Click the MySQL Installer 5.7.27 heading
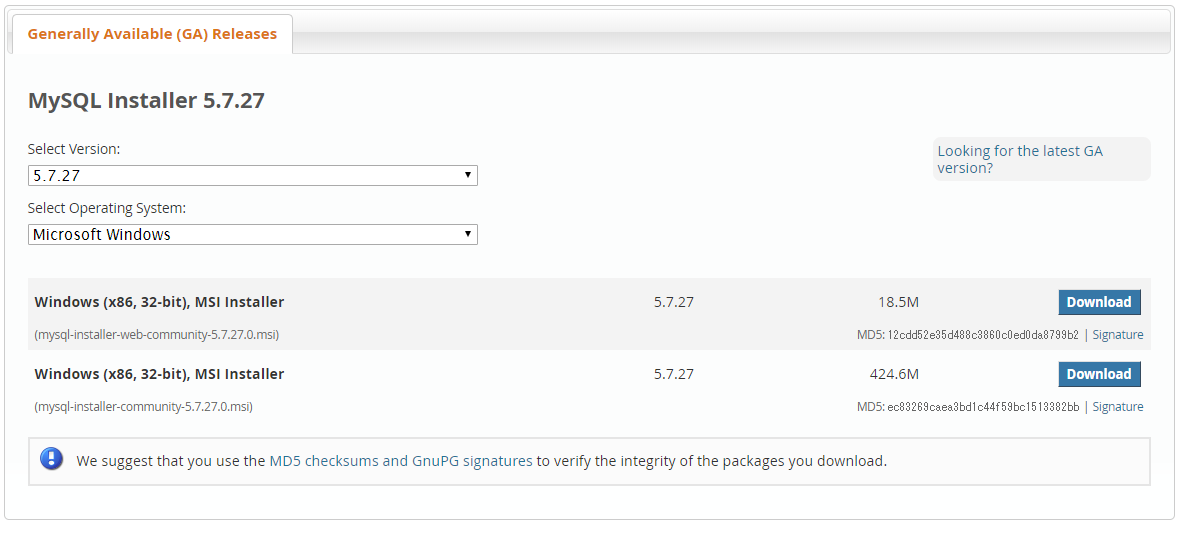The image size is (1189, 535). point(146,100)
